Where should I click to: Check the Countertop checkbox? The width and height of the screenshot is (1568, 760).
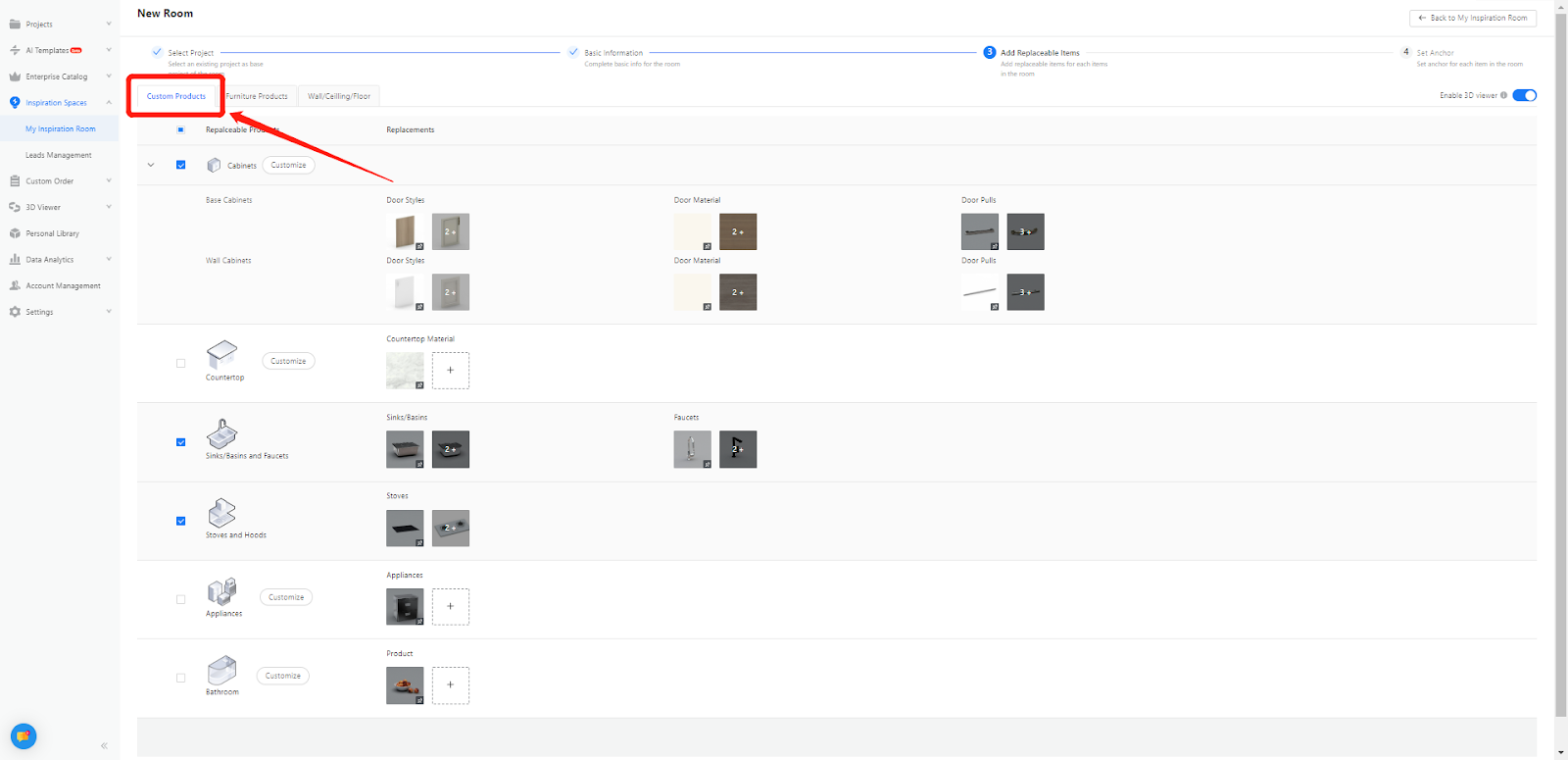tap(180, 363)
